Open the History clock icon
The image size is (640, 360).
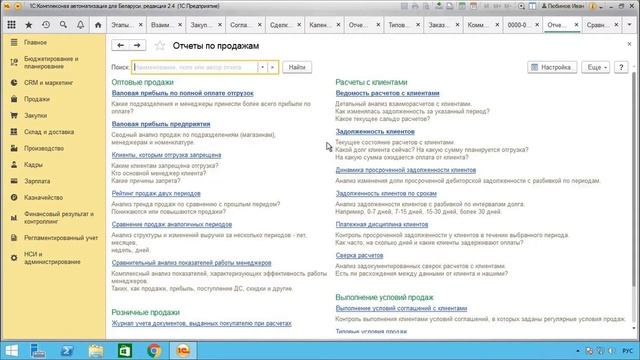46,25
